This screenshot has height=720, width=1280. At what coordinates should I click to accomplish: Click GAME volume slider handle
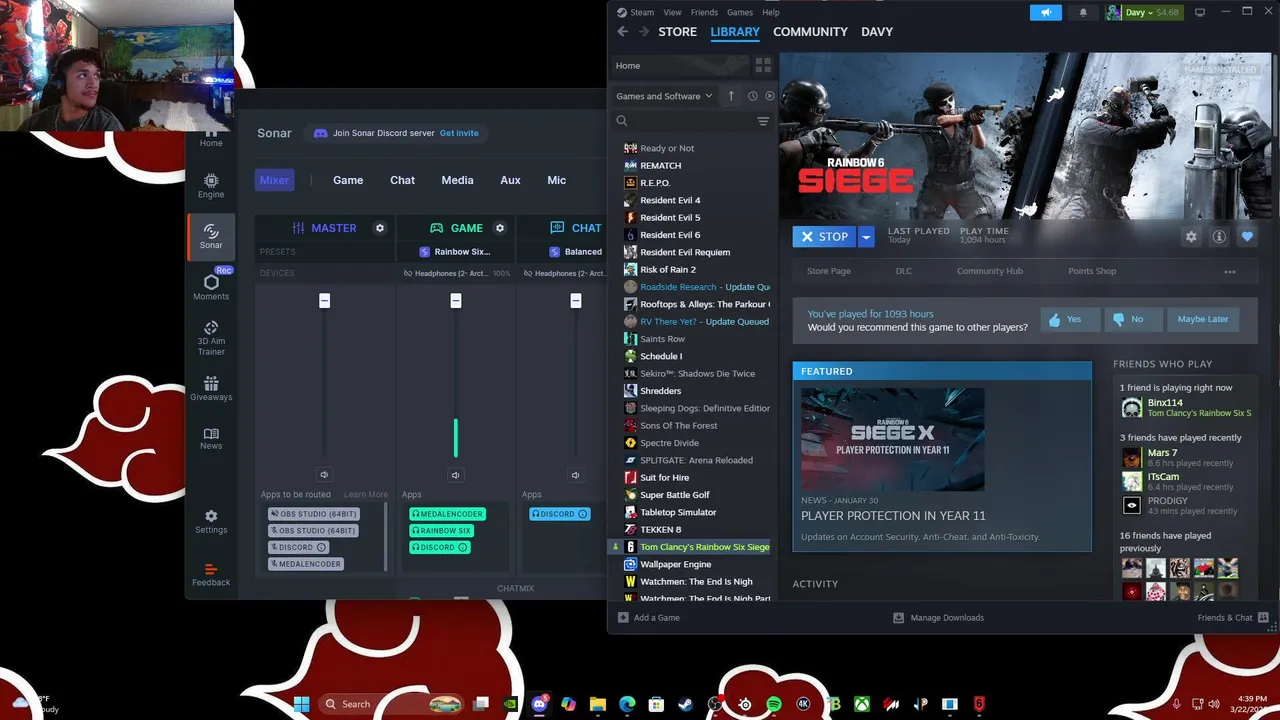point(455,301)
